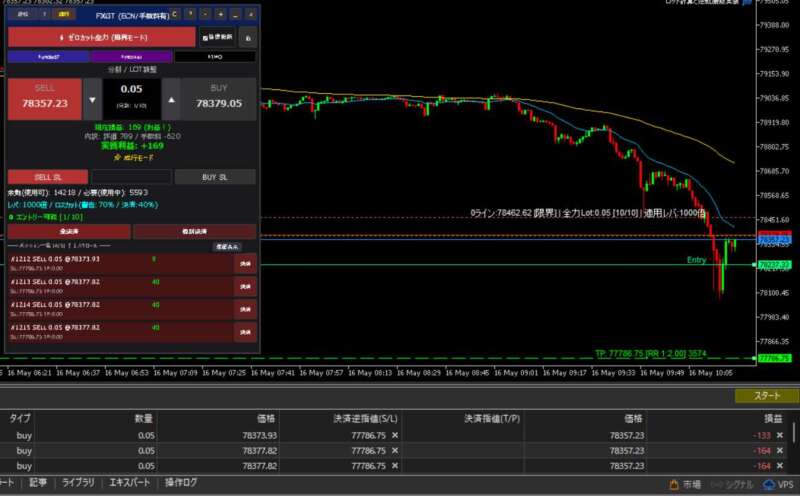
Task: Increase lot size with the up arrow
Action: (x=171, y=100)
